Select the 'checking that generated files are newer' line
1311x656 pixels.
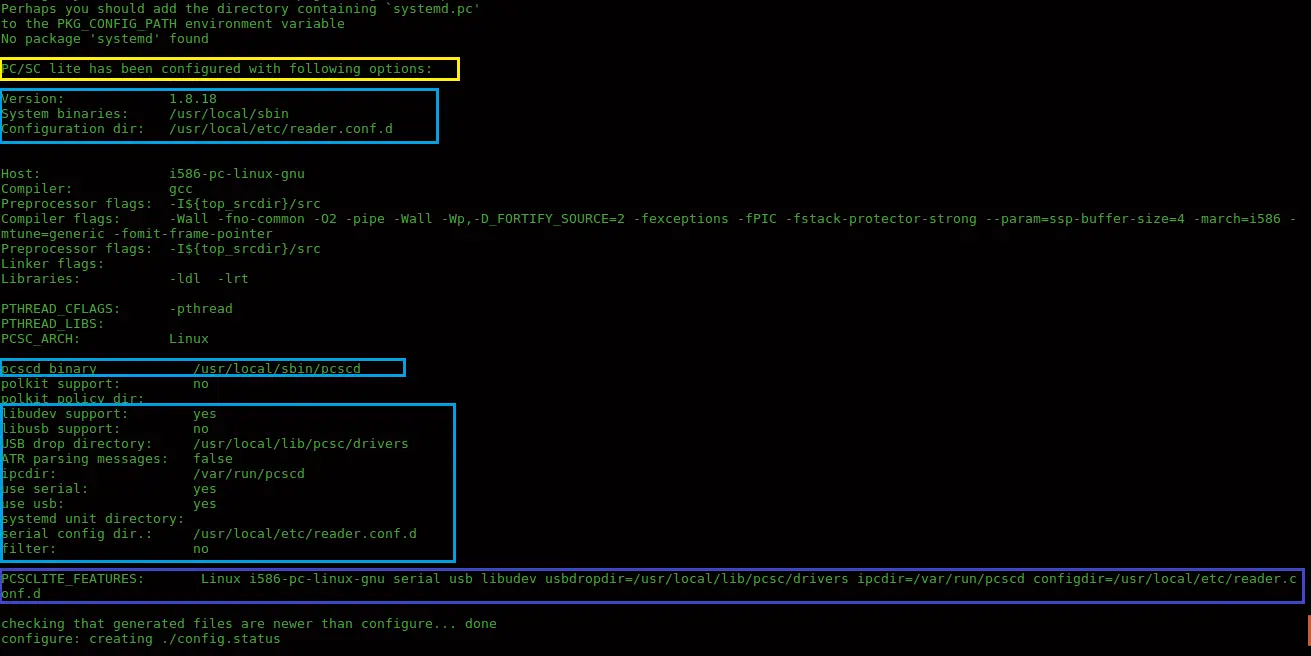(249, 624)
